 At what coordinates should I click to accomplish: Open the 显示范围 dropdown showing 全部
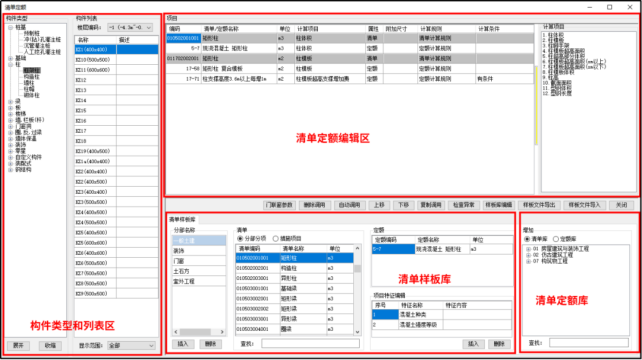[x=131, y=346]
